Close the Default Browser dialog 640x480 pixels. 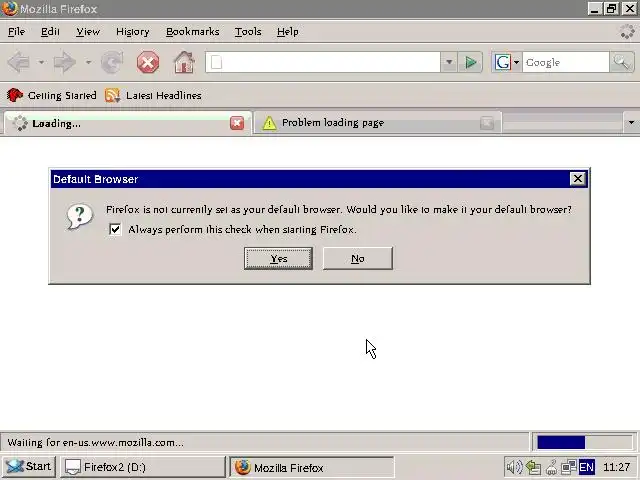coord(578,179)
